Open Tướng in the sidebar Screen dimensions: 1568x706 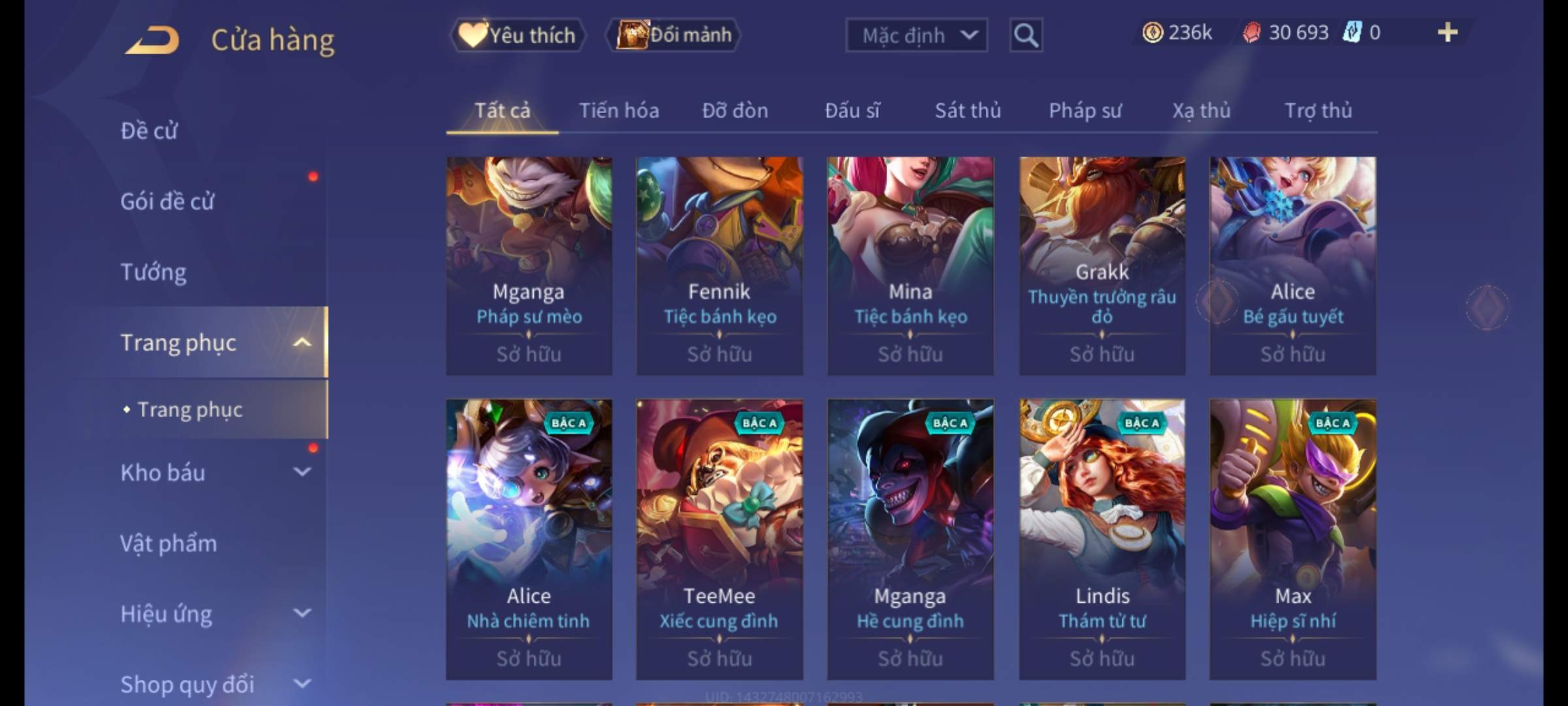(x=154, y=271)
